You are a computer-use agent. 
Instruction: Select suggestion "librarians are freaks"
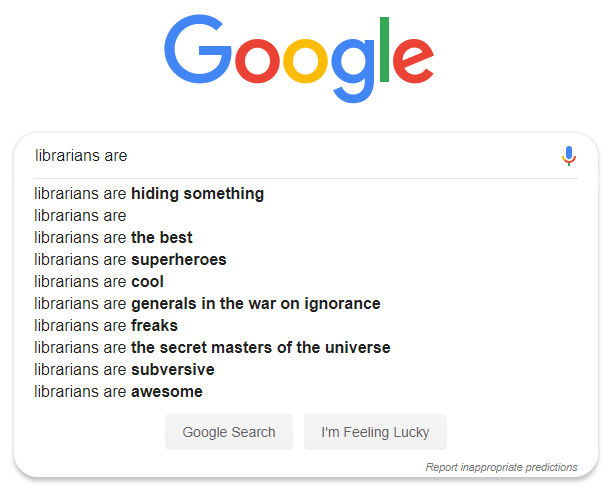click(106, 326)
